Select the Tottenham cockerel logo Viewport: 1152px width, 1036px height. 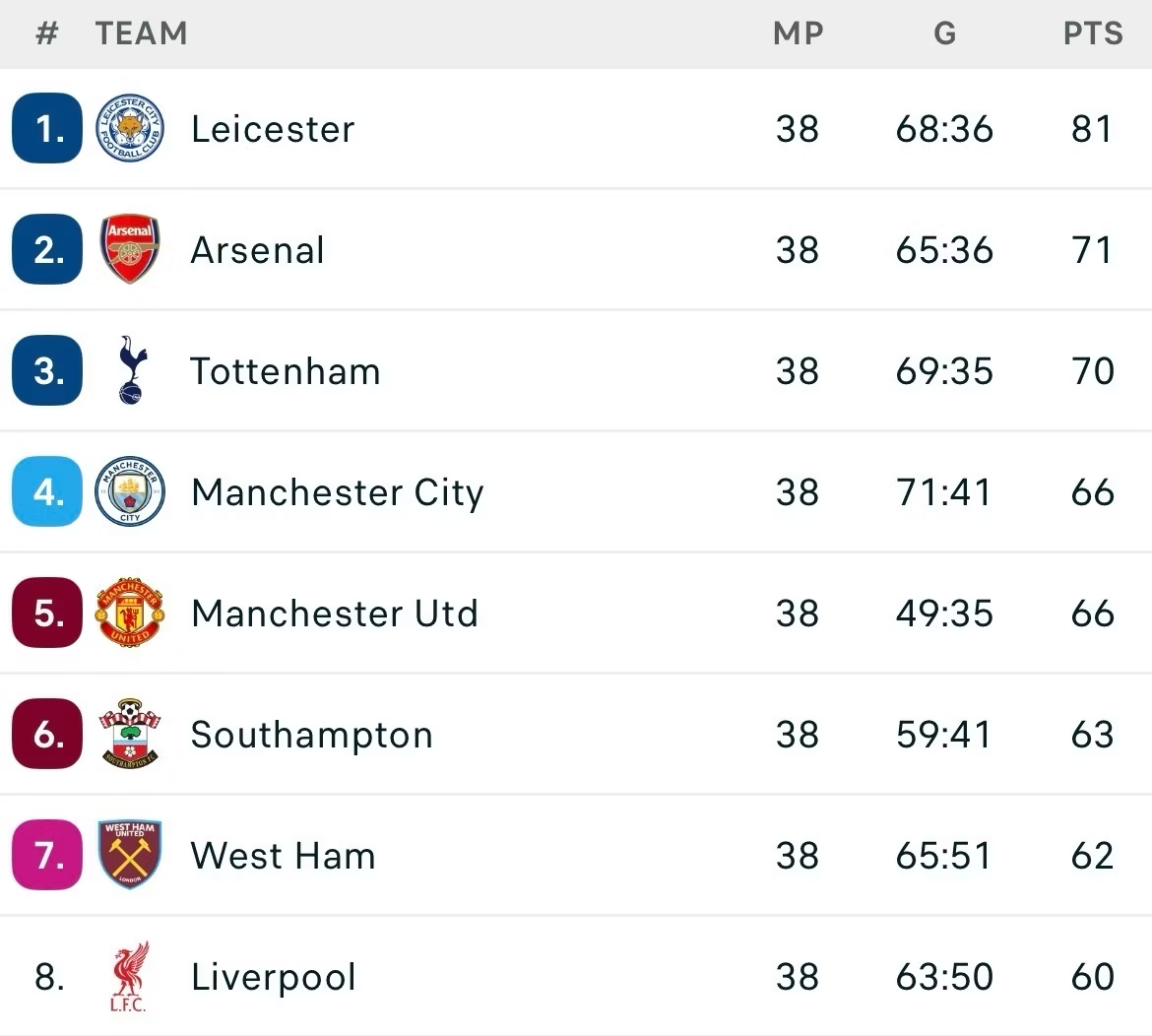(x=132, y=370)
